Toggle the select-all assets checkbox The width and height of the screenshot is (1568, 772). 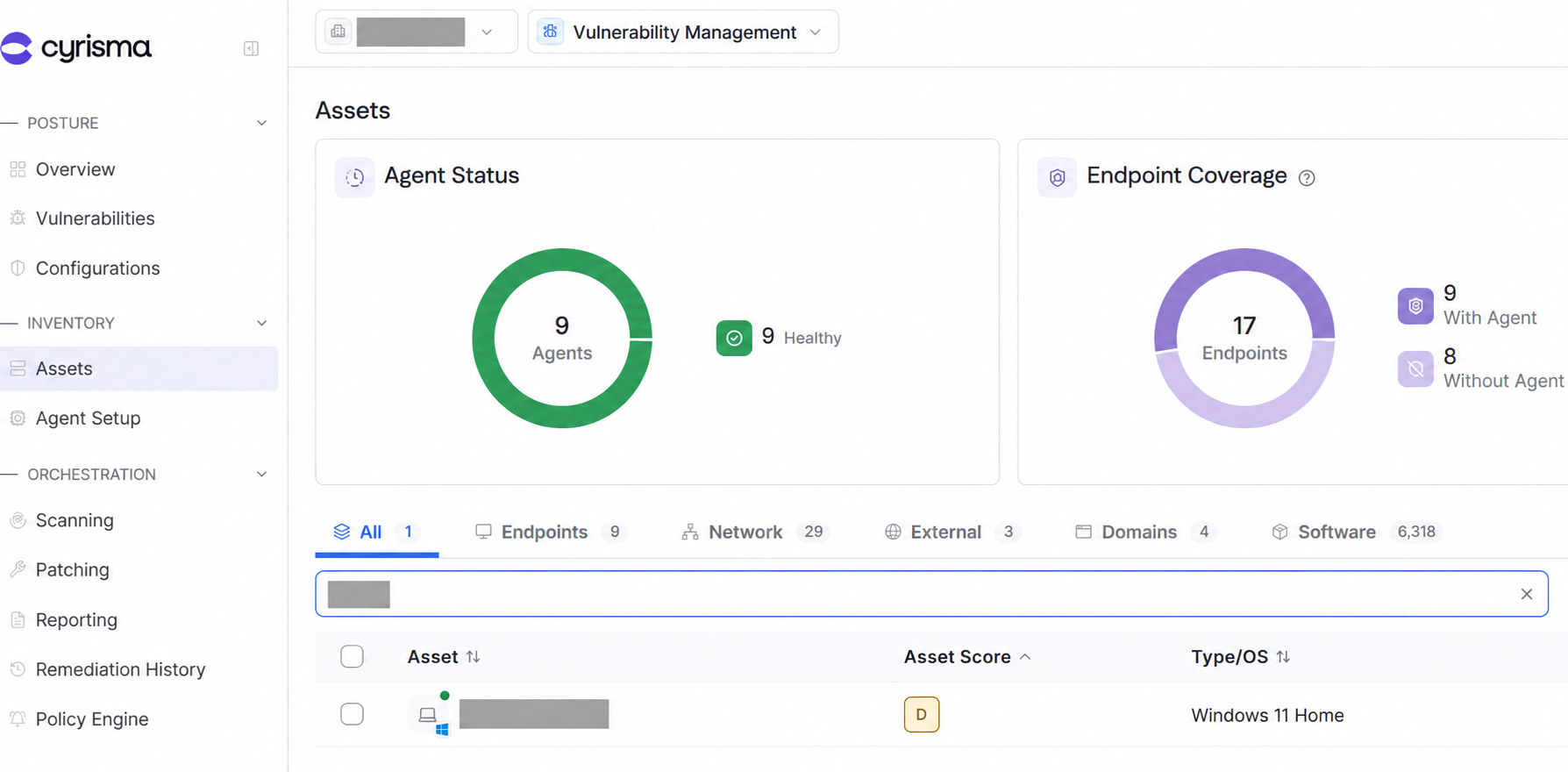click(x=352, y=656)
